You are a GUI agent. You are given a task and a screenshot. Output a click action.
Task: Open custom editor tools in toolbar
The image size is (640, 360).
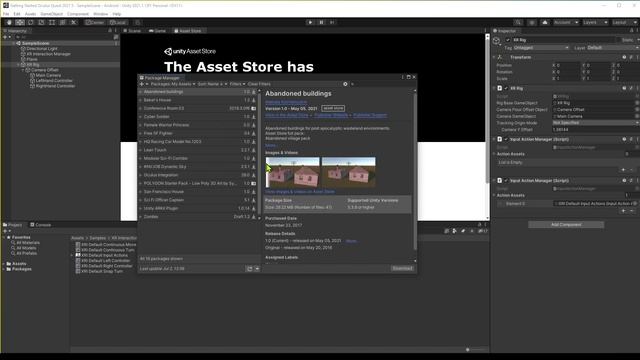(x=73, y=22)
